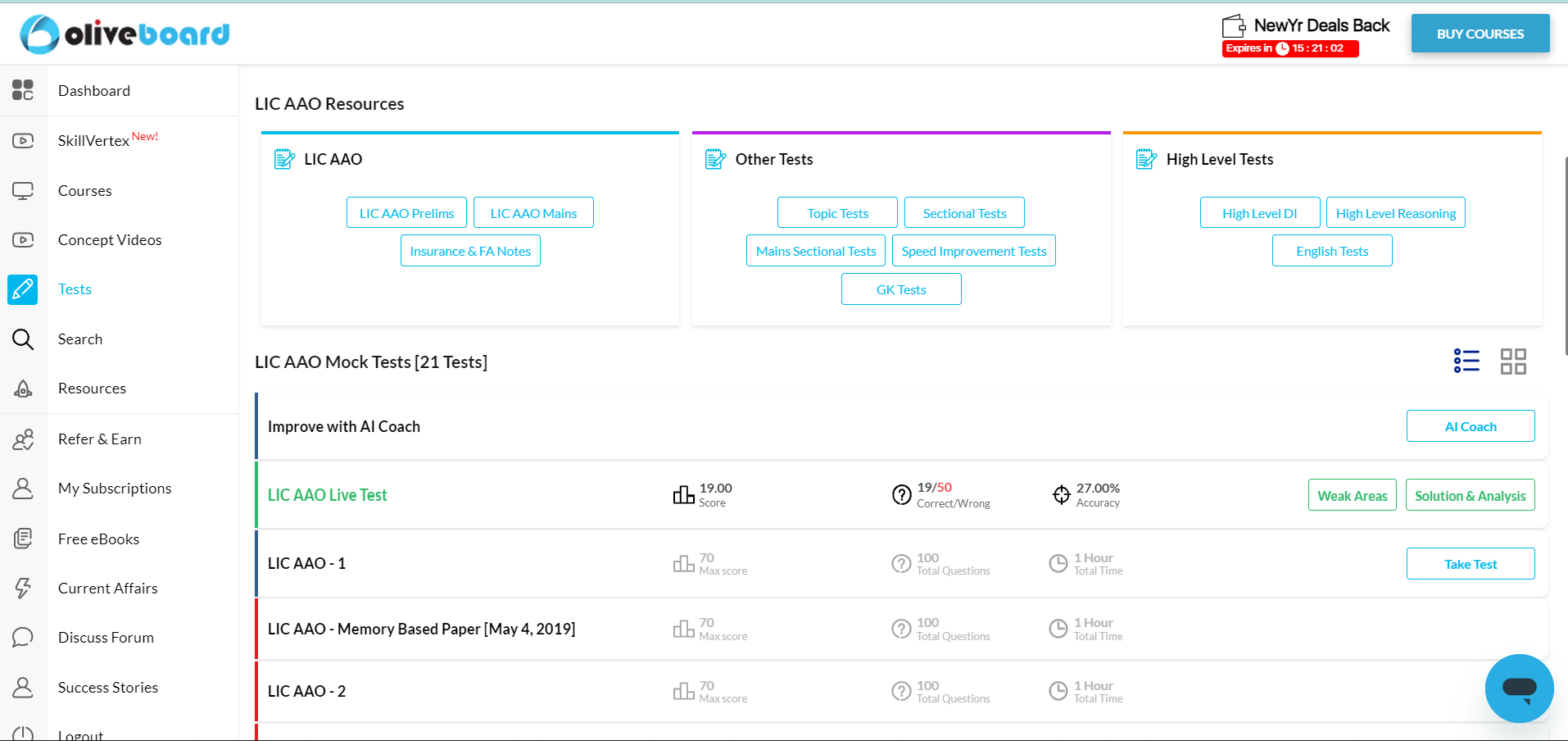
Task: Open Concept Videos using its sidebar icon
Action: point(23,239)
